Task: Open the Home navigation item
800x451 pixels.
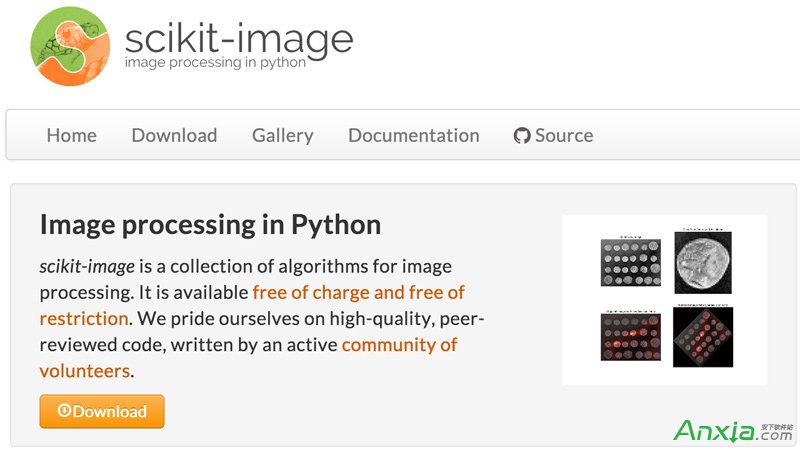Action: point(71,135)
